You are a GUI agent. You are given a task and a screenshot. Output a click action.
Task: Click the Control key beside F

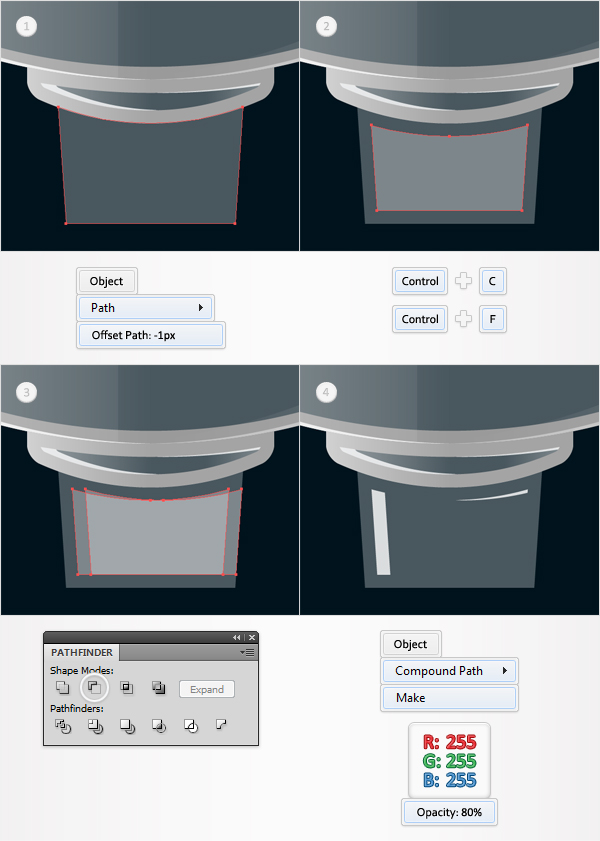[x=420, y=319]
